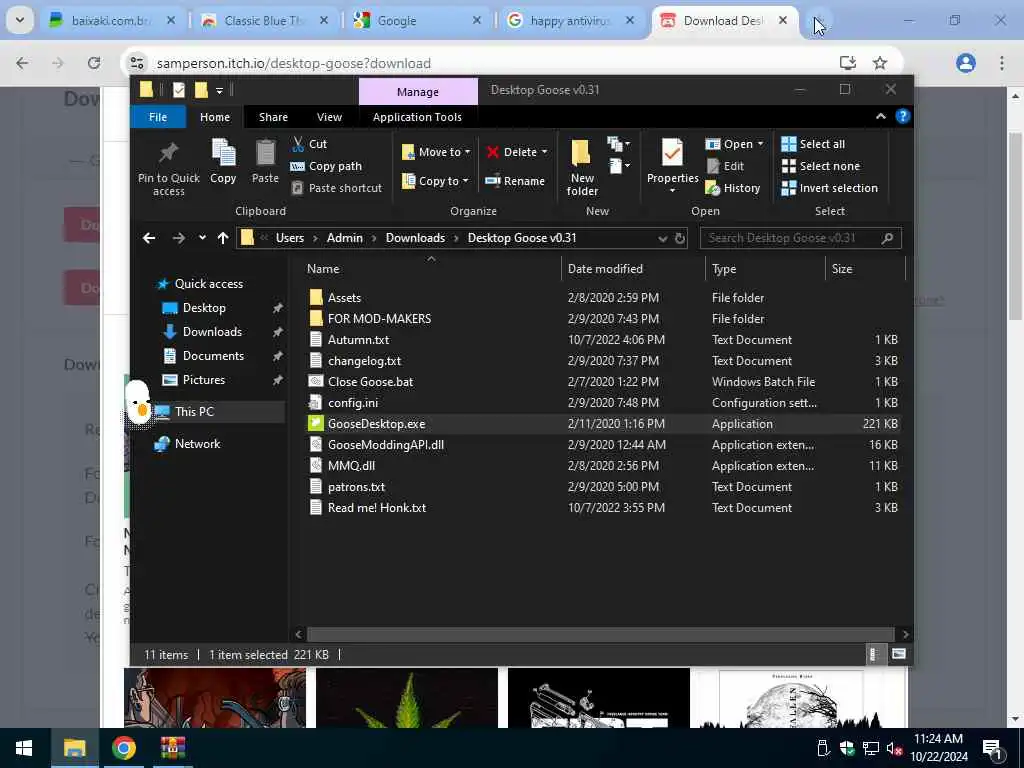Viewport: 1024px width, 768px height.
Task: Select the config.ini file
Action: (353, 403)
